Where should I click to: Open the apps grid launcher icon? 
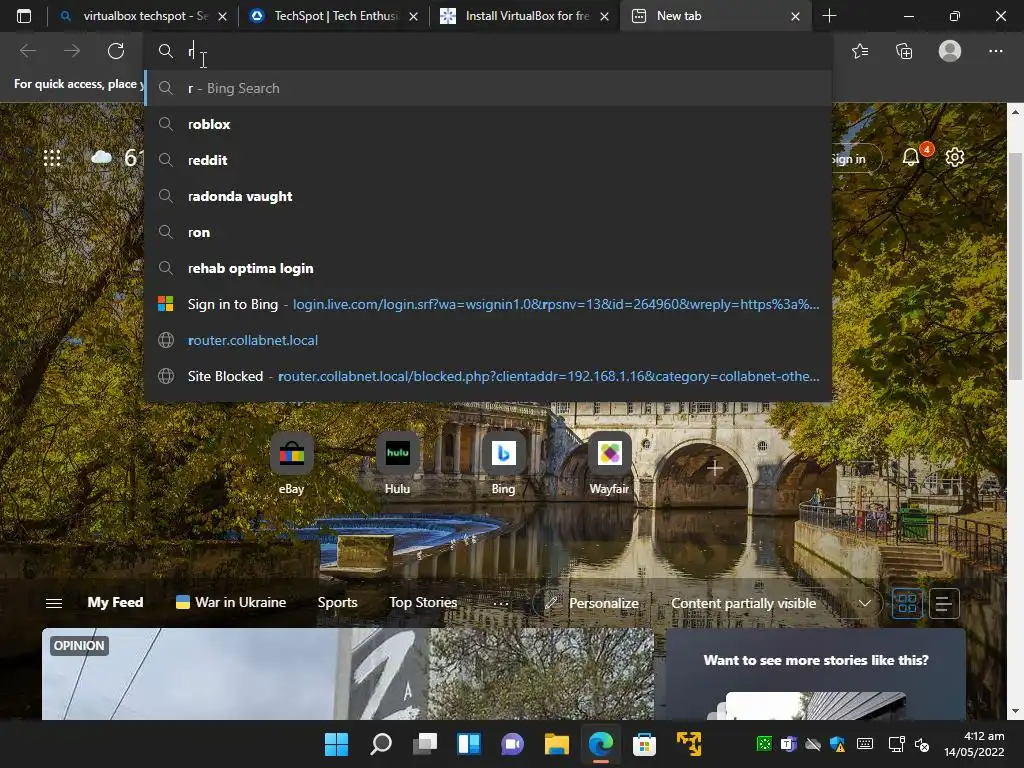[52, 157]
